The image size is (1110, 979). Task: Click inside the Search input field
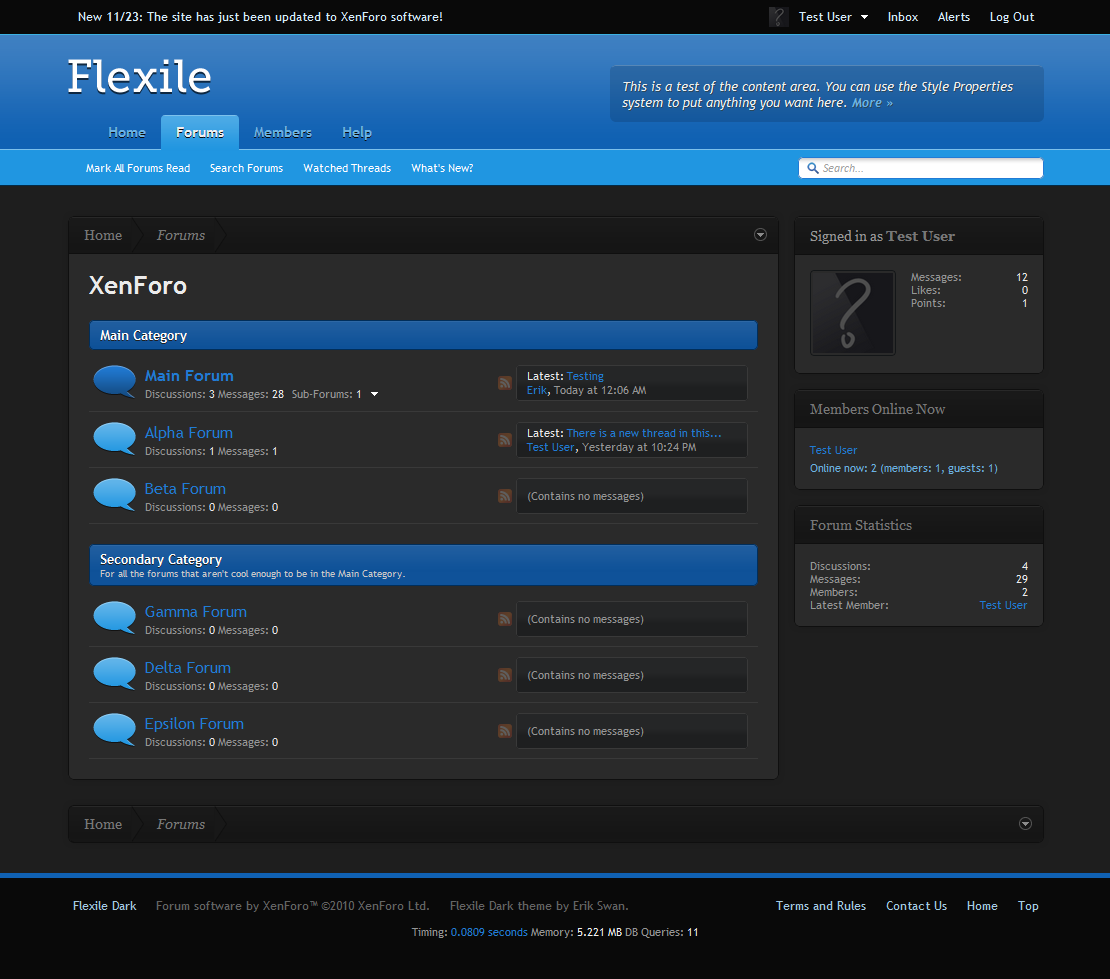(920, 168)
